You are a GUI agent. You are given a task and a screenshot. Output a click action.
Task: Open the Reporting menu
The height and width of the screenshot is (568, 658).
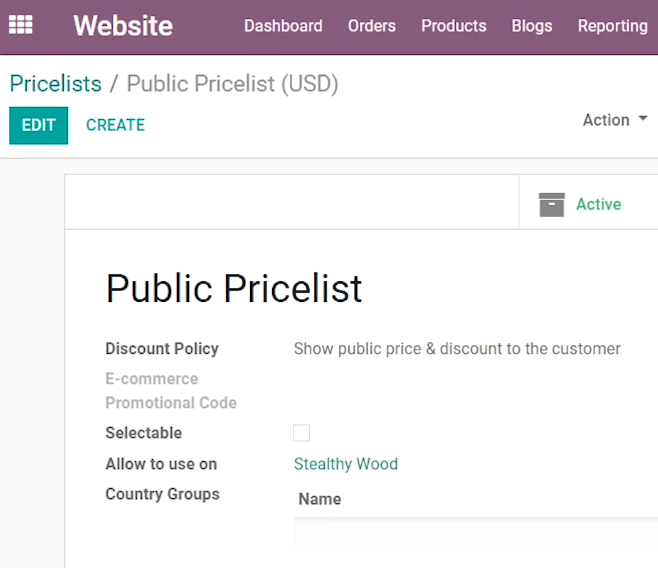pyautogui.click(x=613, y=26)
